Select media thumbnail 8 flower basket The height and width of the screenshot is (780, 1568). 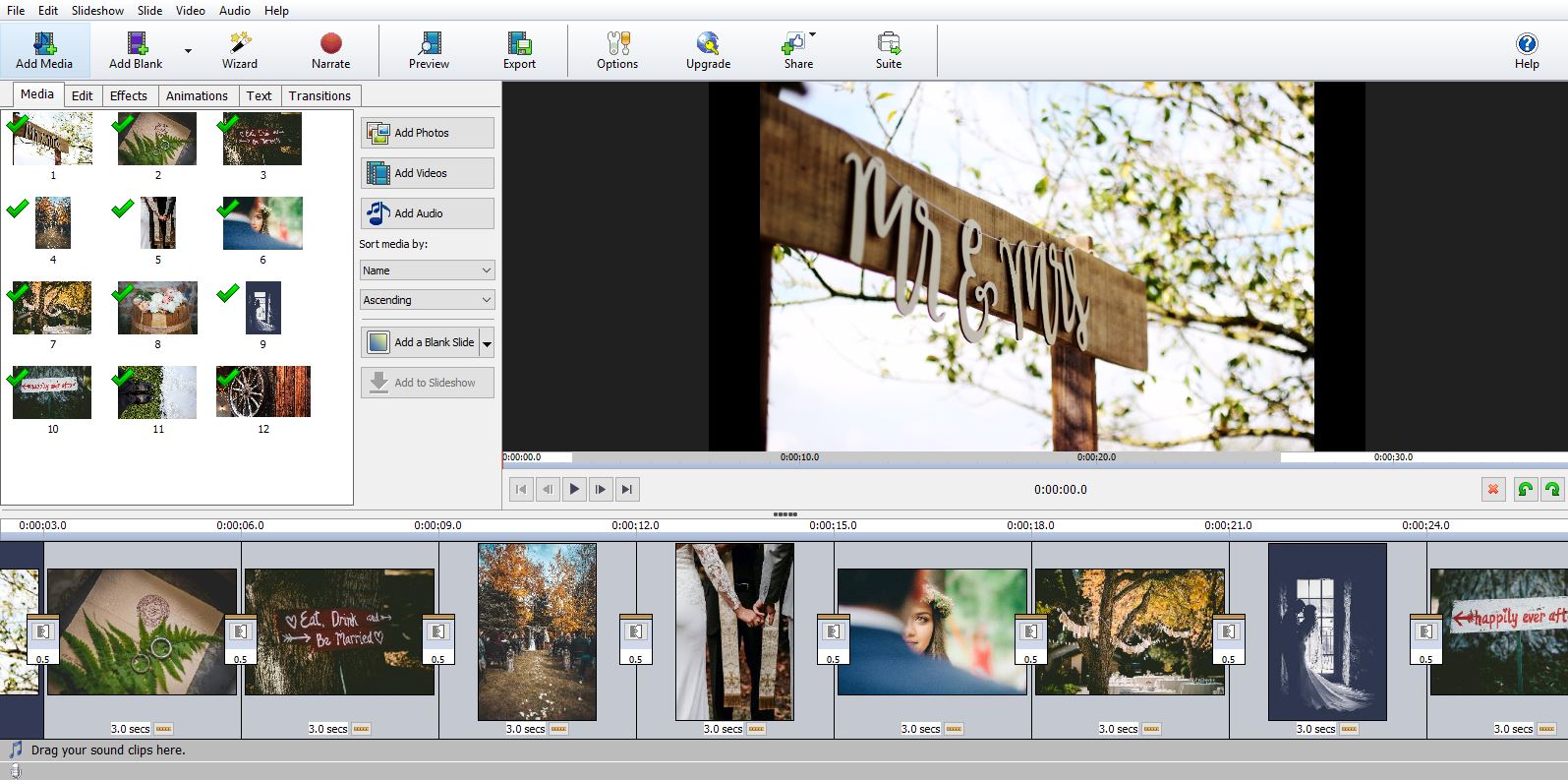pos(157,308)
